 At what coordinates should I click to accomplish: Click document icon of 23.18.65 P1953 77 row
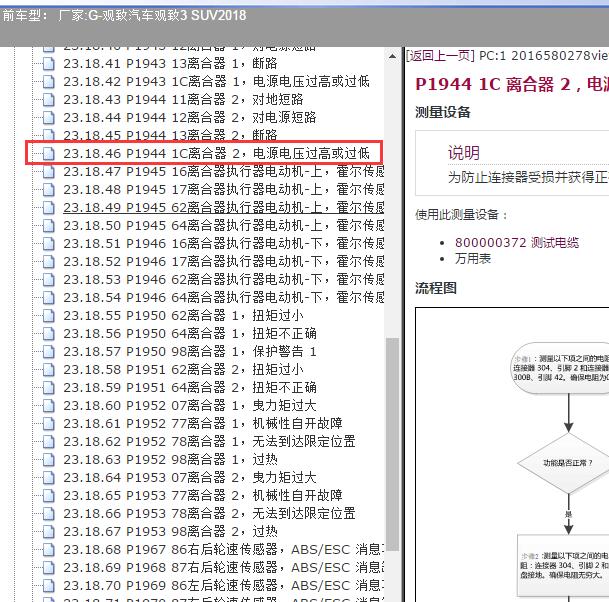[x=49, y=495]
